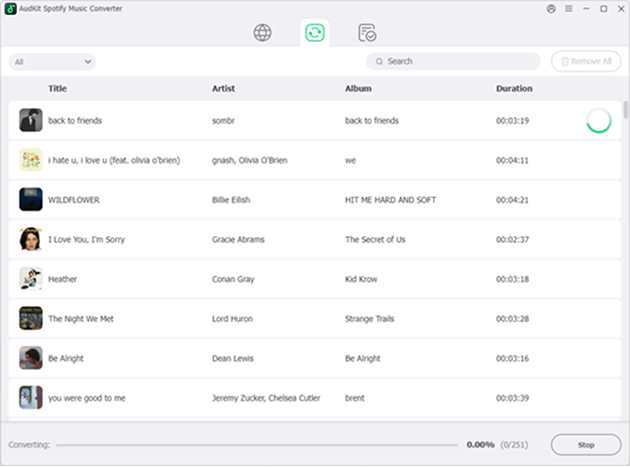Click artist Lord Huron
The height and width of the screenshot is (467, 630).
[x=232, y=319]
